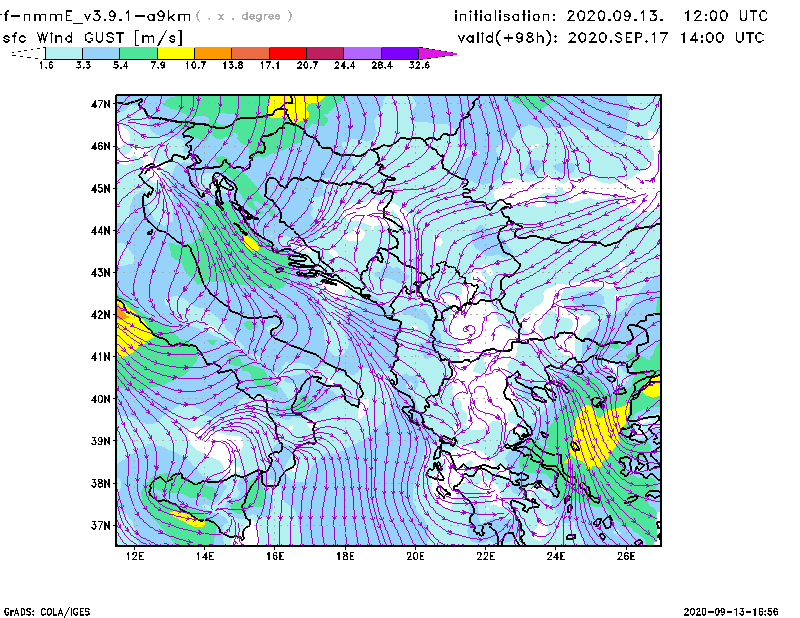Image resolution: width=800 pixels, height=618 pixels.
Task: Click the 26E longitude label
Action: coord(626,556)
